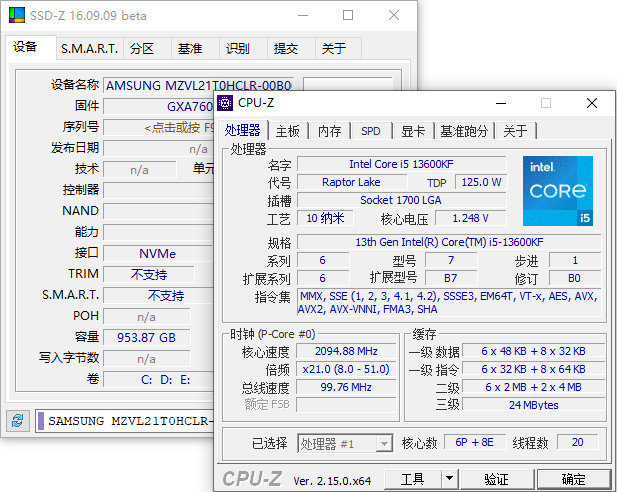Click the 工具 button in CPU-Z

point(413,479)
